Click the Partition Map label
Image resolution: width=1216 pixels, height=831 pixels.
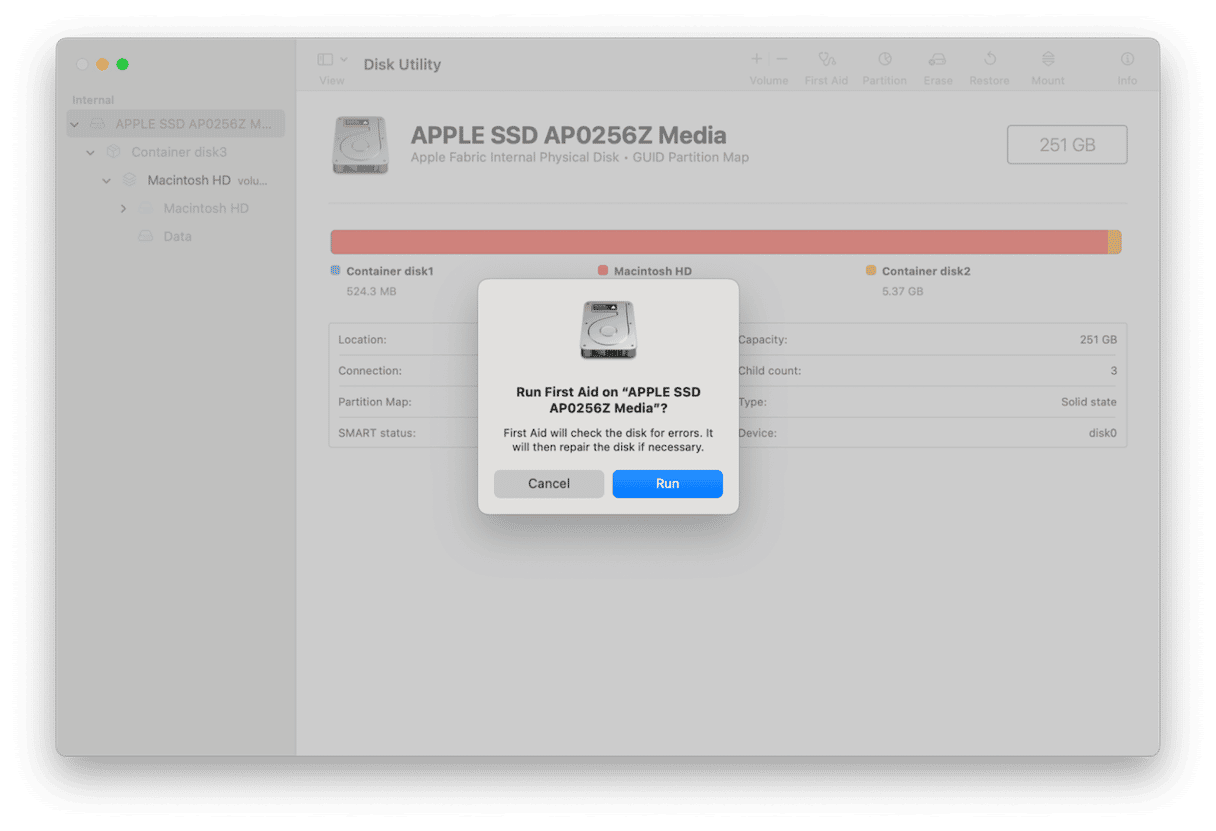(375, 402)
